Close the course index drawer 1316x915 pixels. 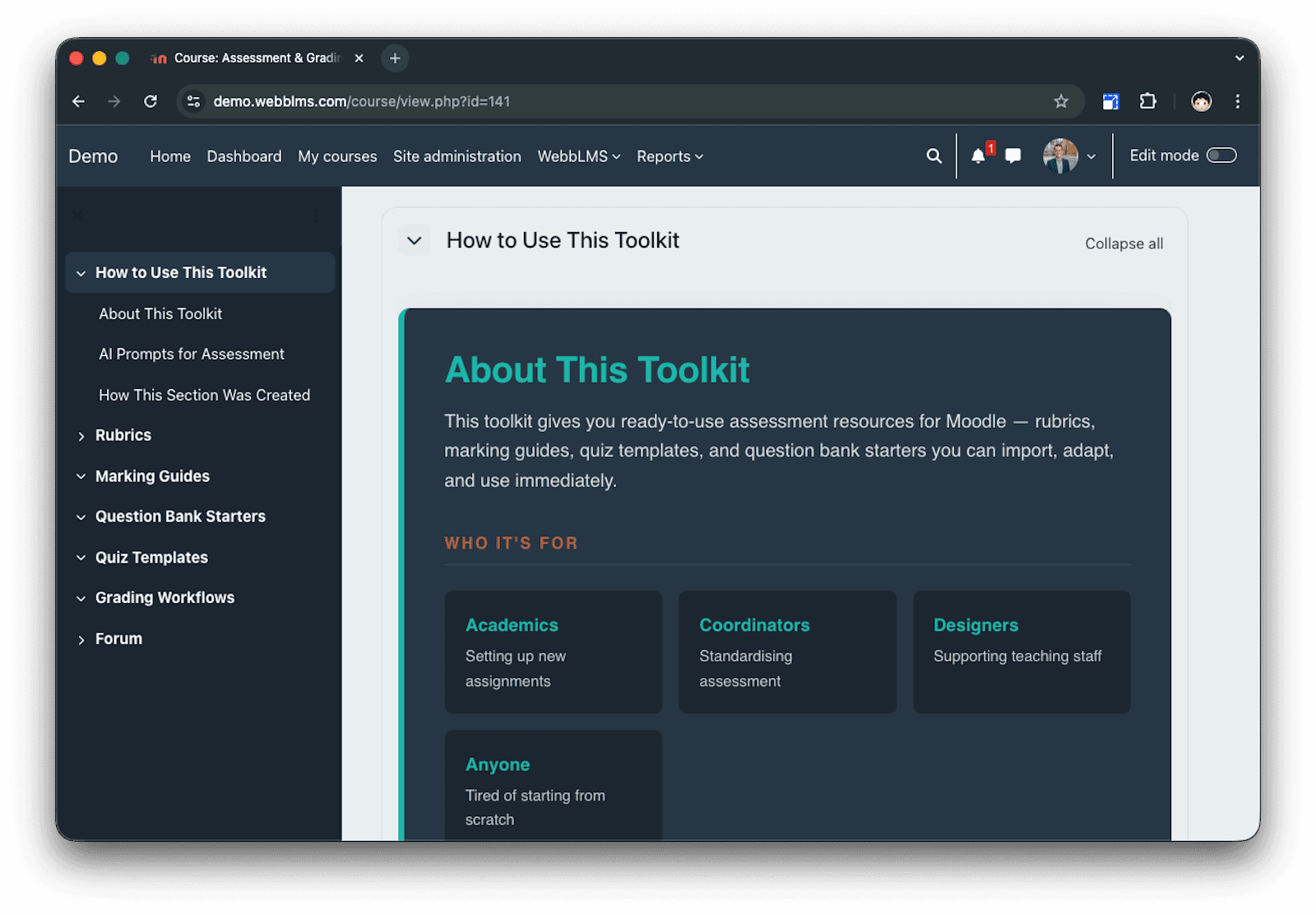coord(76,216)
